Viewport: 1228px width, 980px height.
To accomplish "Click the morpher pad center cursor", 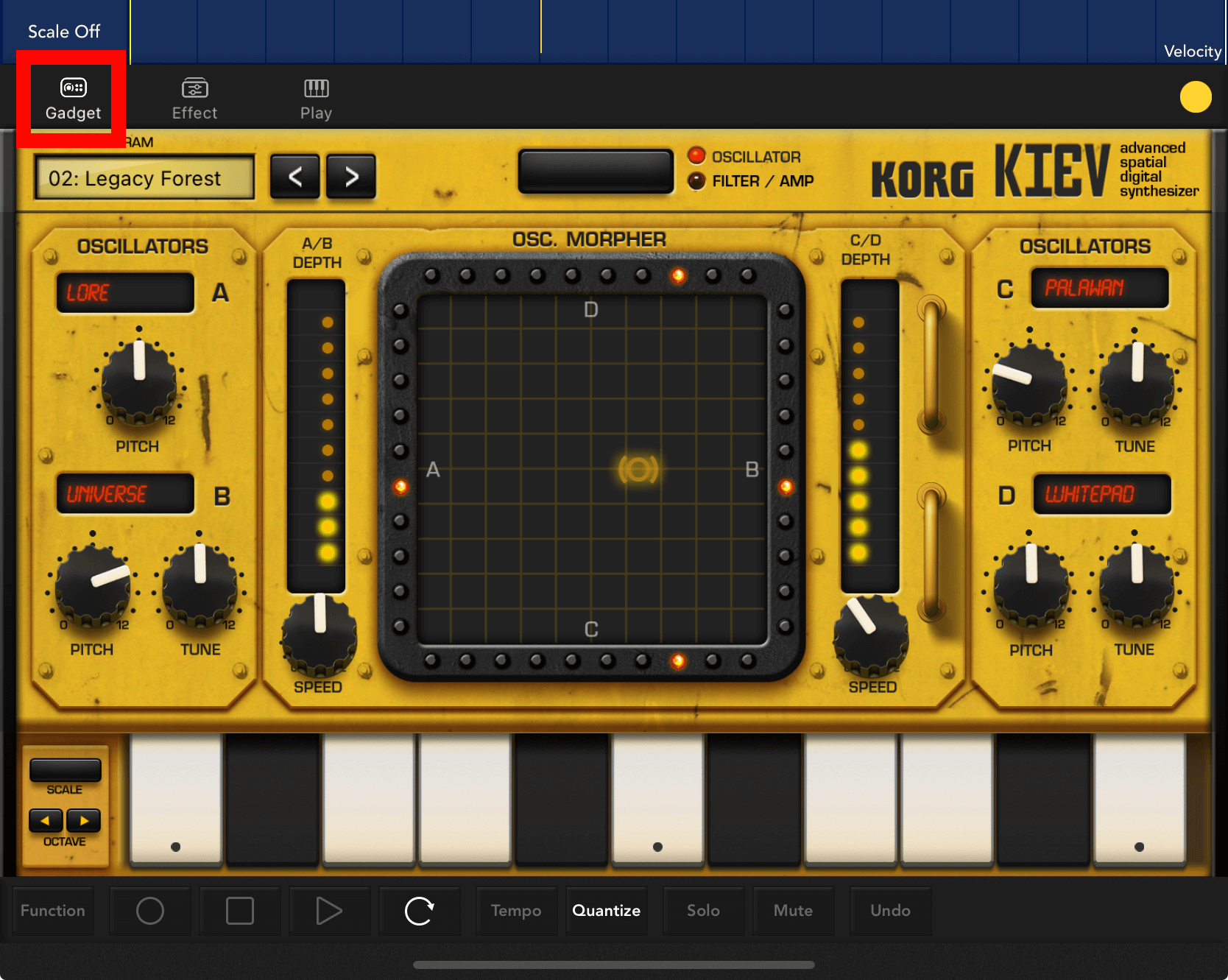I will [638, 469].
